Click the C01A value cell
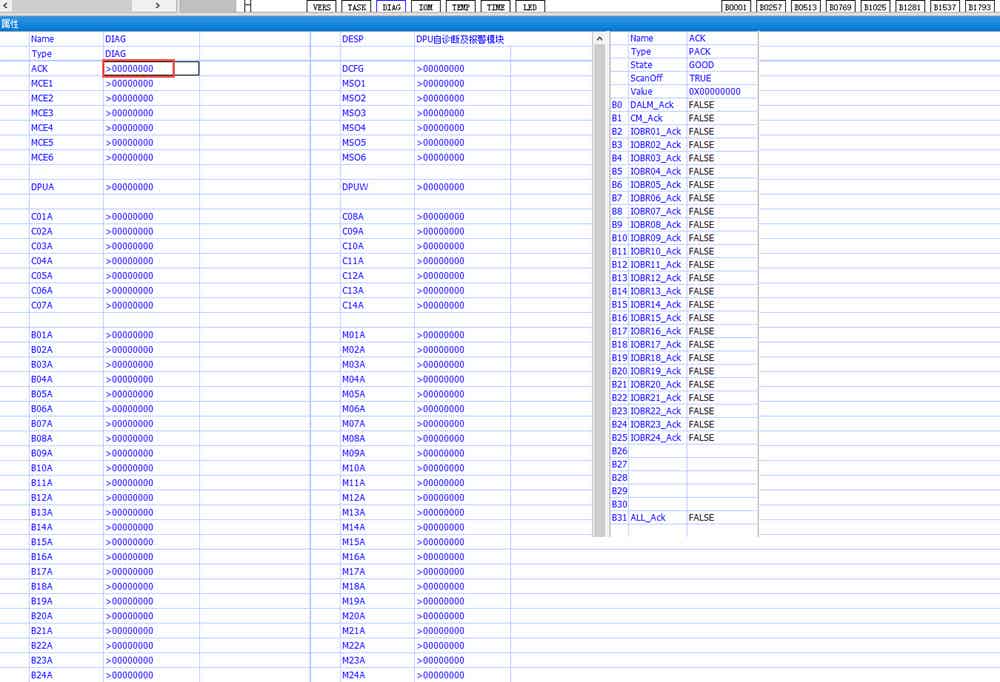The width and height of the screenshot is (1000, 682). [x=151, y=216]
